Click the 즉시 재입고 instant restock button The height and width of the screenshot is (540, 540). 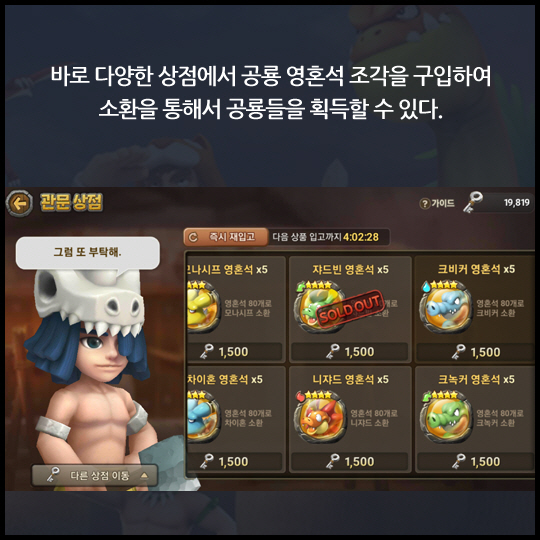(x=226, y=237)
